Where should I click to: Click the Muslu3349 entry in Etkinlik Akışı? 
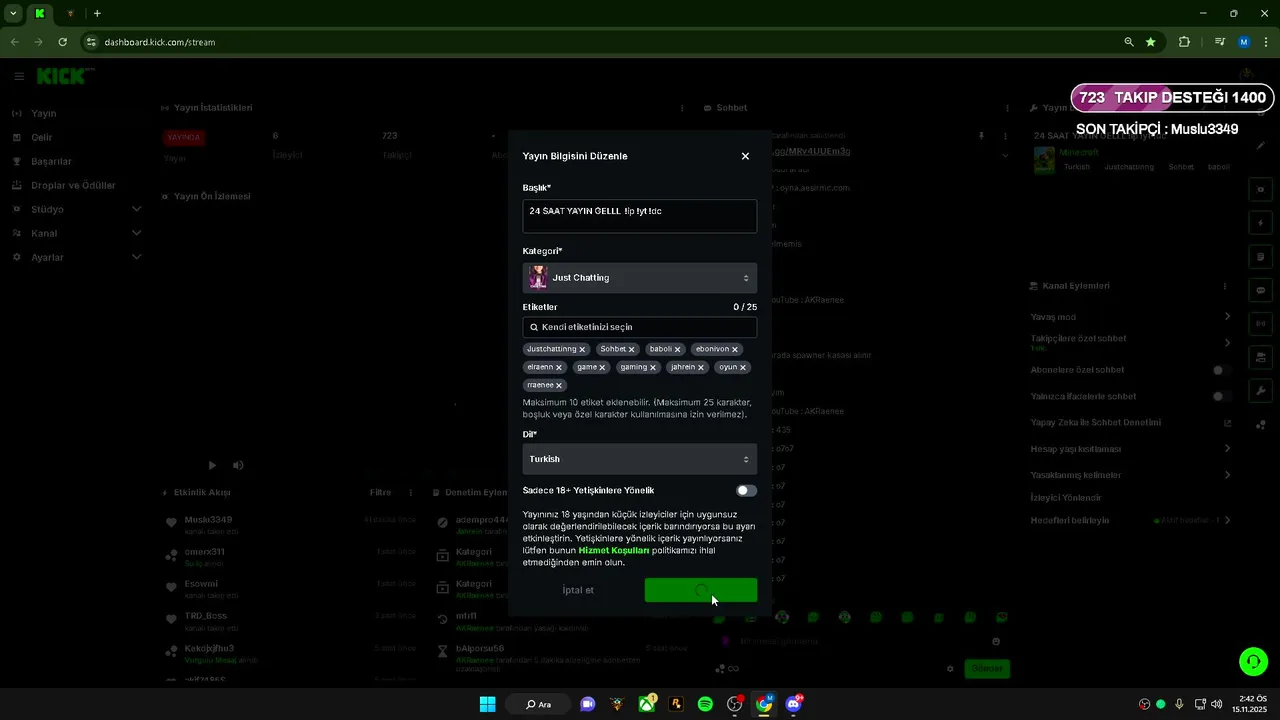coord(209,520)
